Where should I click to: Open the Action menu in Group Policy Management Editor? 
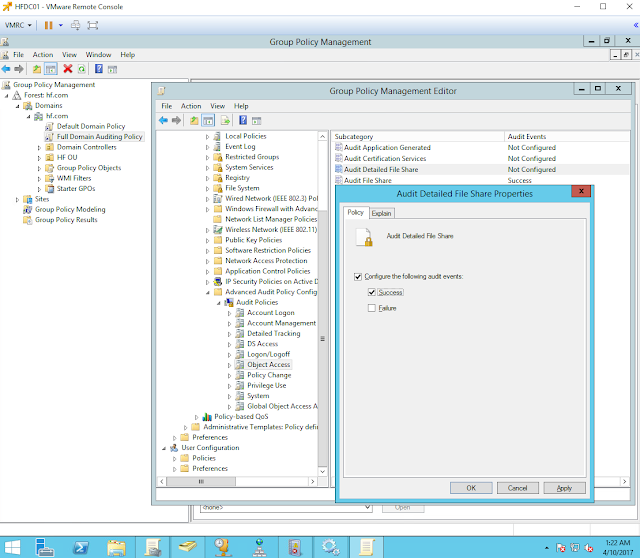pyautogui.click(x=191, y=106)
